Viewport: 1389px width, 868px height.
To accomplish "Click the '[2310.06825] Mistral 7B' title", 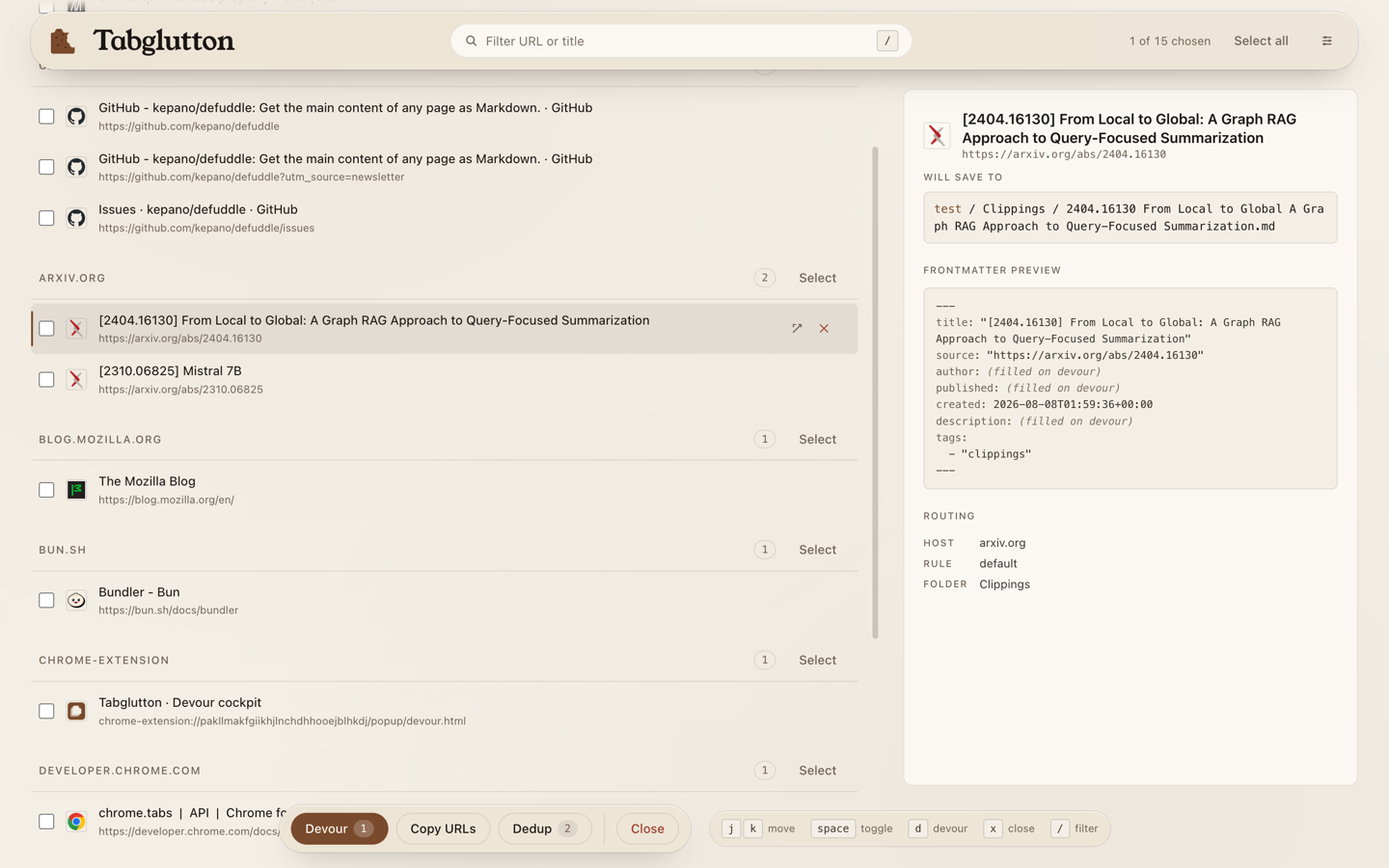I will click(170, 371).
